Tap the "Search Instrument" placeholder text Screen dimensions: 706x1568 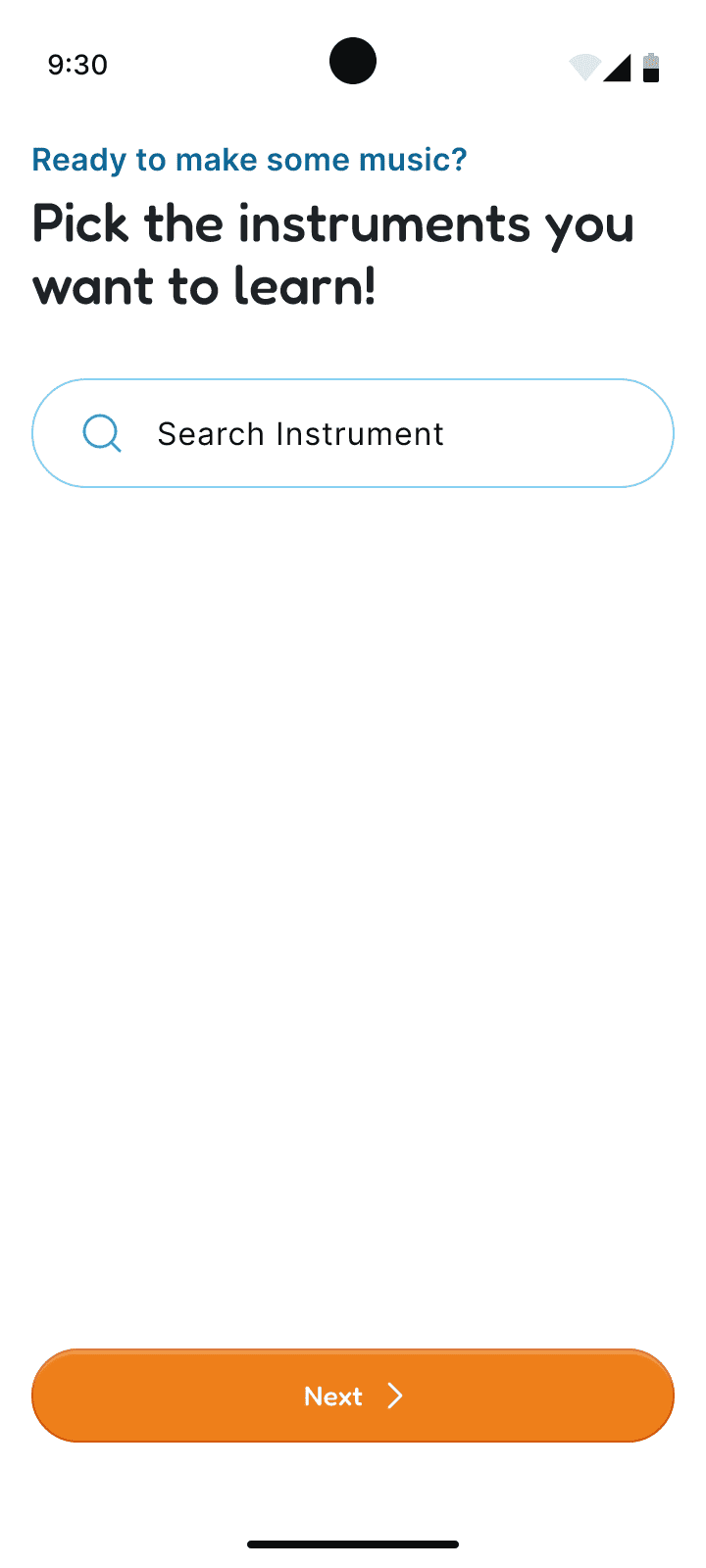click(300, 433)
